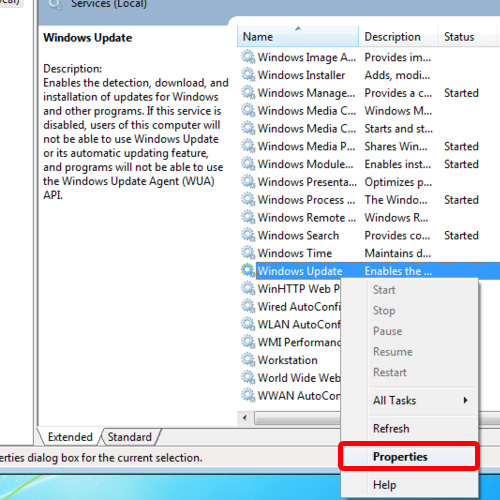Click the 'Adds, modi...' description cell

pyautogui.click(x=397, y=75)
